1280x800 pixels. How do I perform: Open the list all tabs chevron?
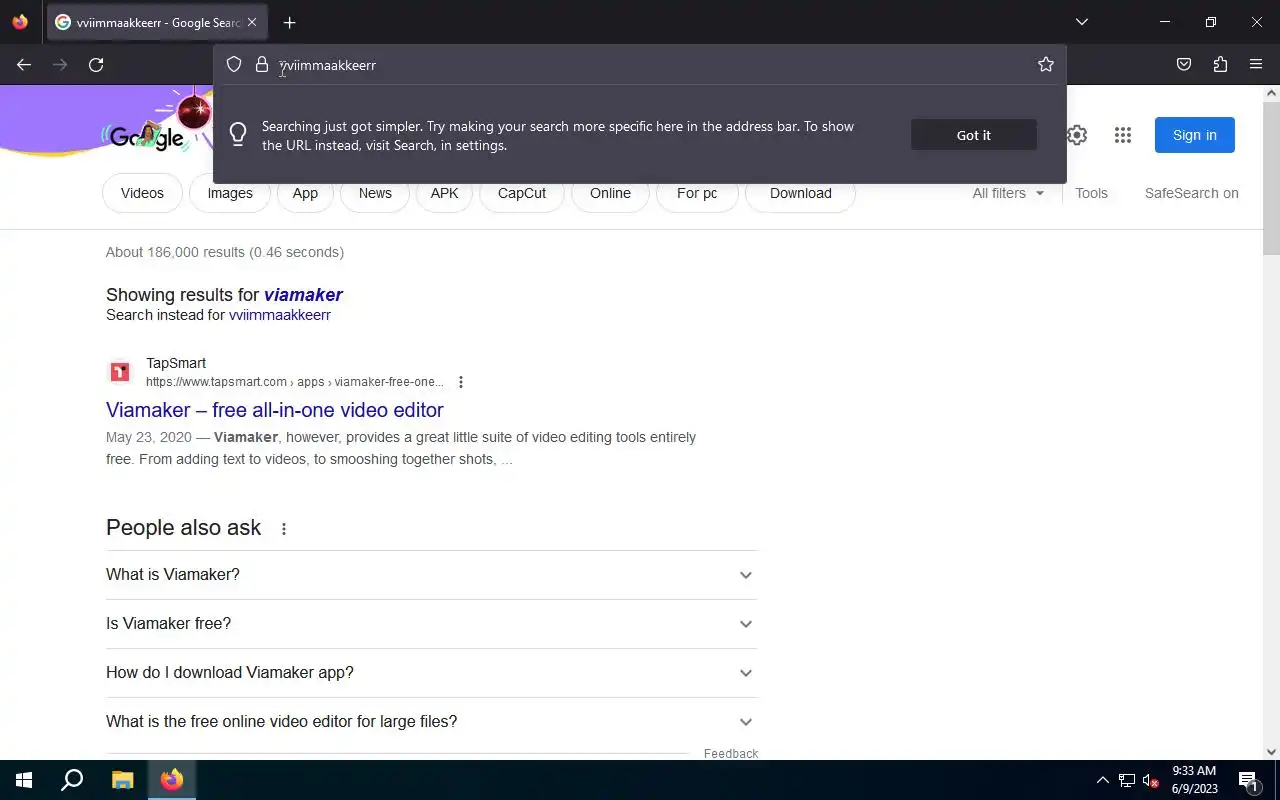pos(1081,22)
